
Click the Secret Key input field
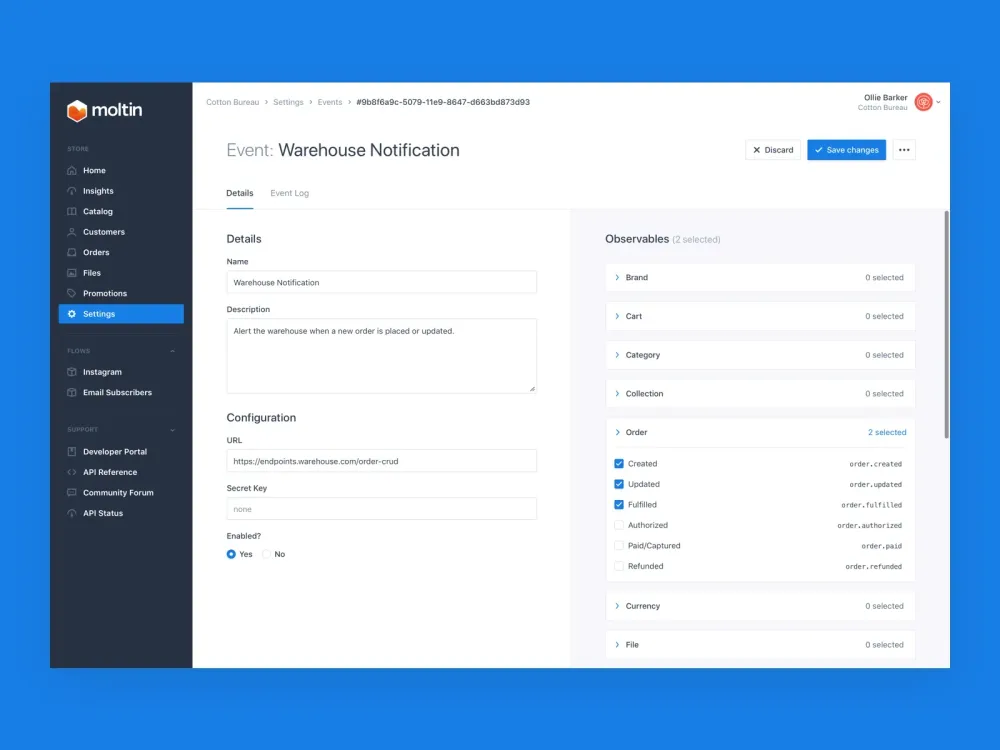click(381, 509)
